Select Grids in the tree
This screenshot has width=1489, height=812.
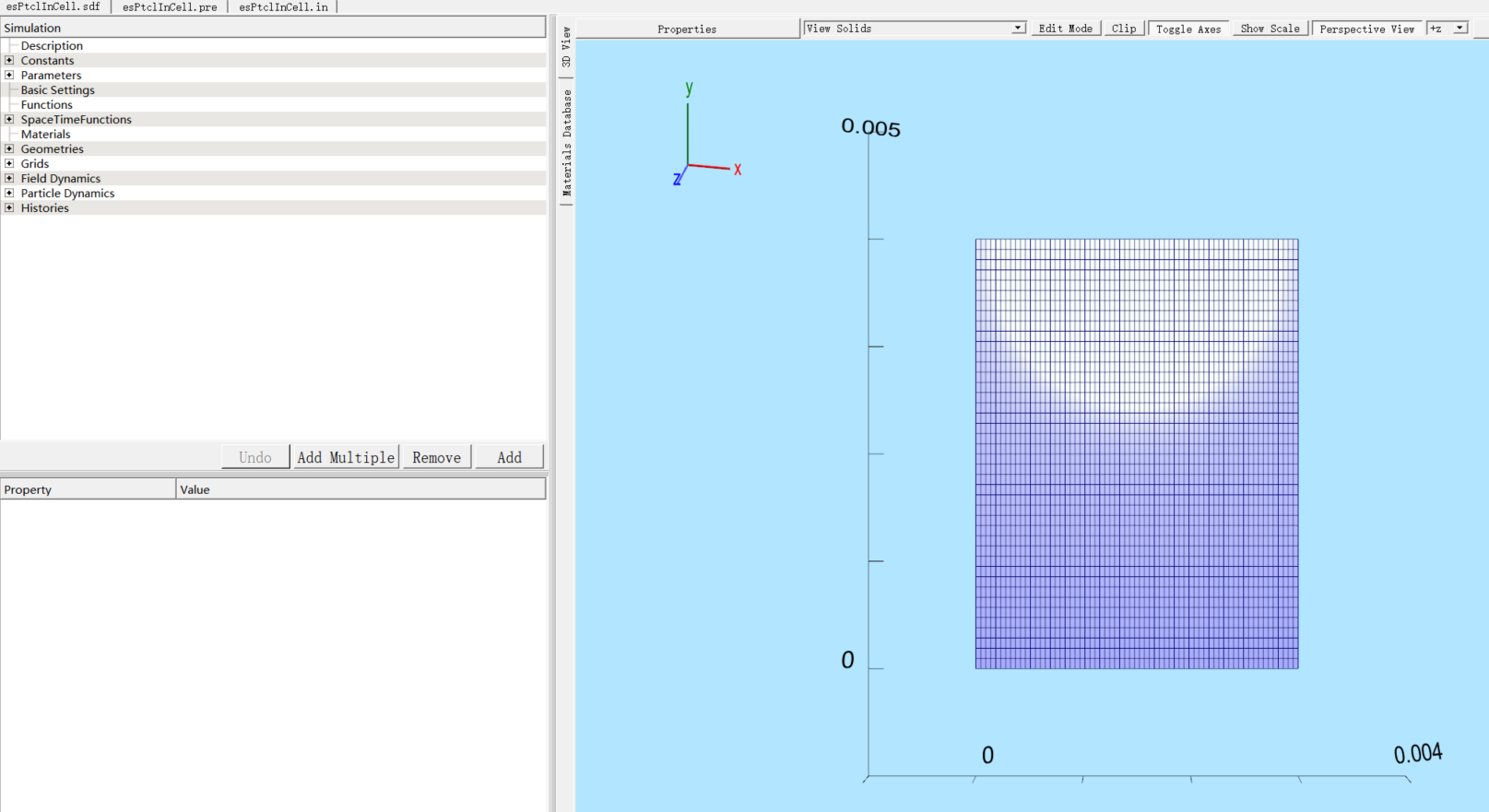35,163
